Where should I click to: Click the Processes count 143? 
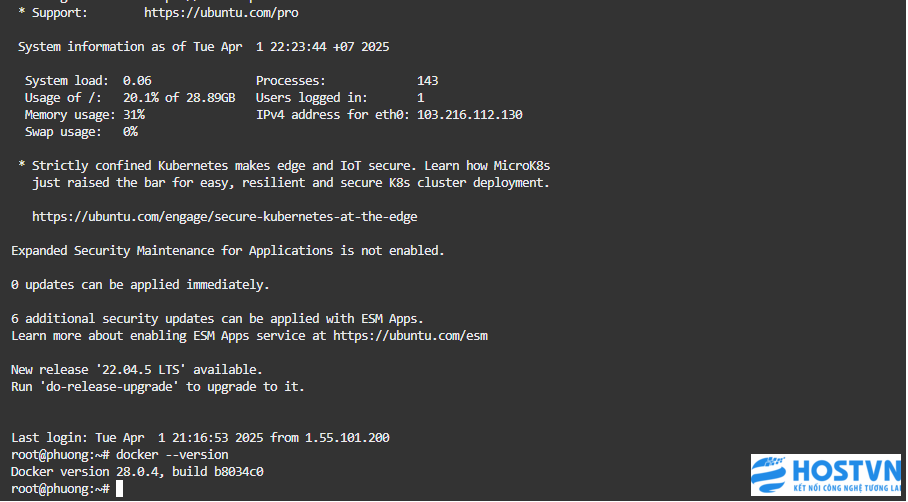point(427,80)
